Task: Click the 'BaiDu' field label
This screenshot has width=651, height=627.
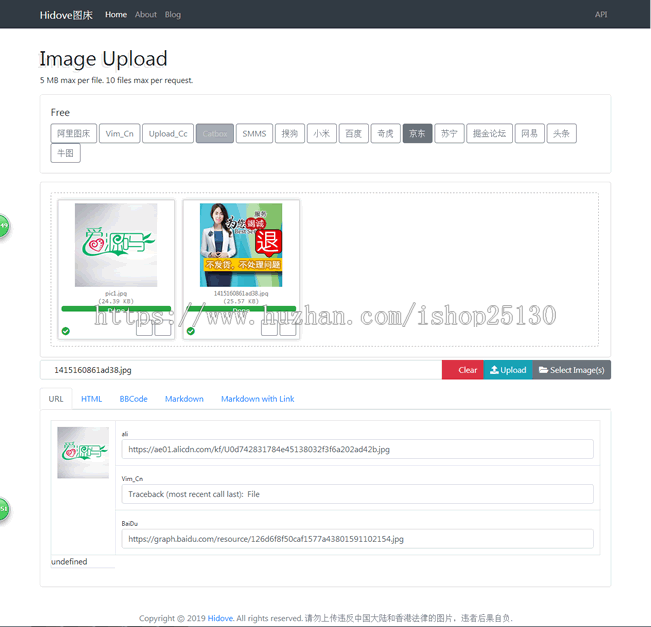Action: pos(130,524)
